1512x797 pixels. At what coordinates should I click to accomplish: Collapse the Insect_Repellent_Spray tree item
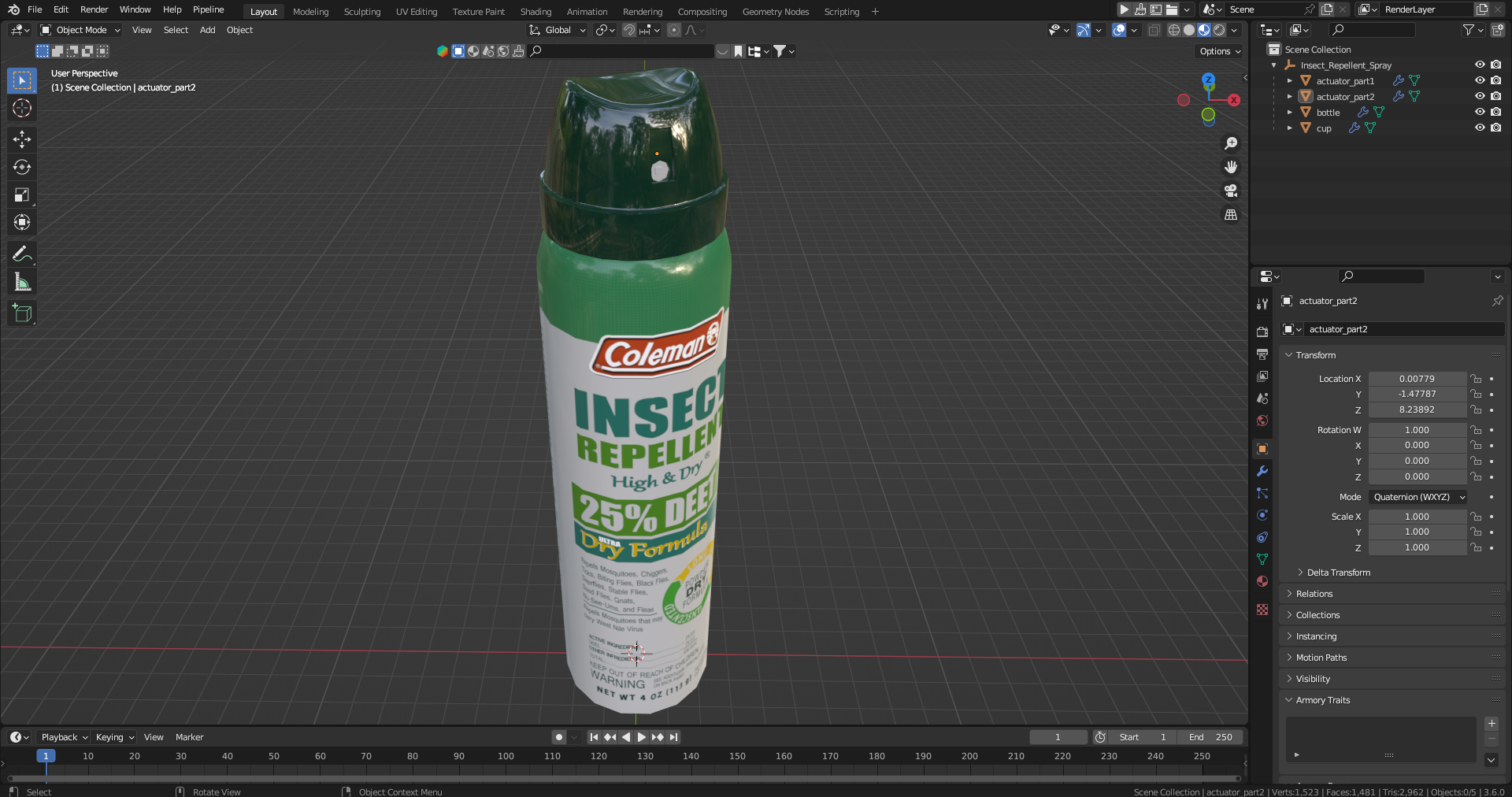(1273, 65)
